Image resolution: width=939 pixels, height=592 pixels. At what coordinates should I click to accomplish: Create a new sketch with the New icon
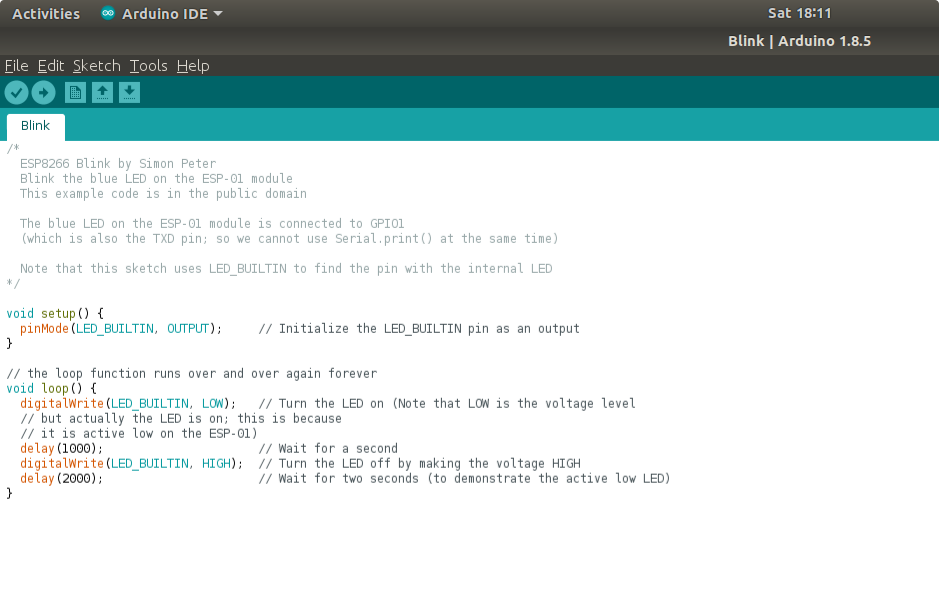point(75,93)
